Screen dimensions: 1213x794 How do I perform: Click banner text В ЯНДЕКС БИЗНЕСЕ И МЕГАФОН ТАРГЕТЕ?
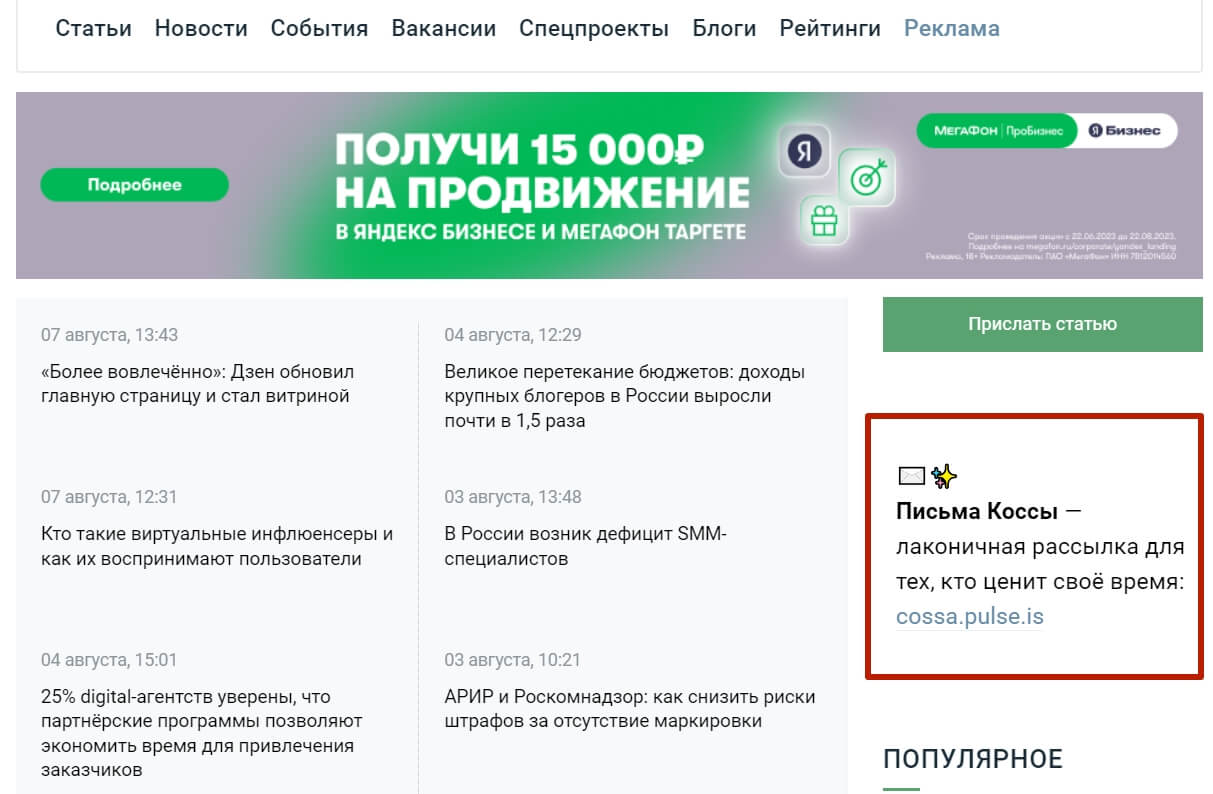[541, 232]
